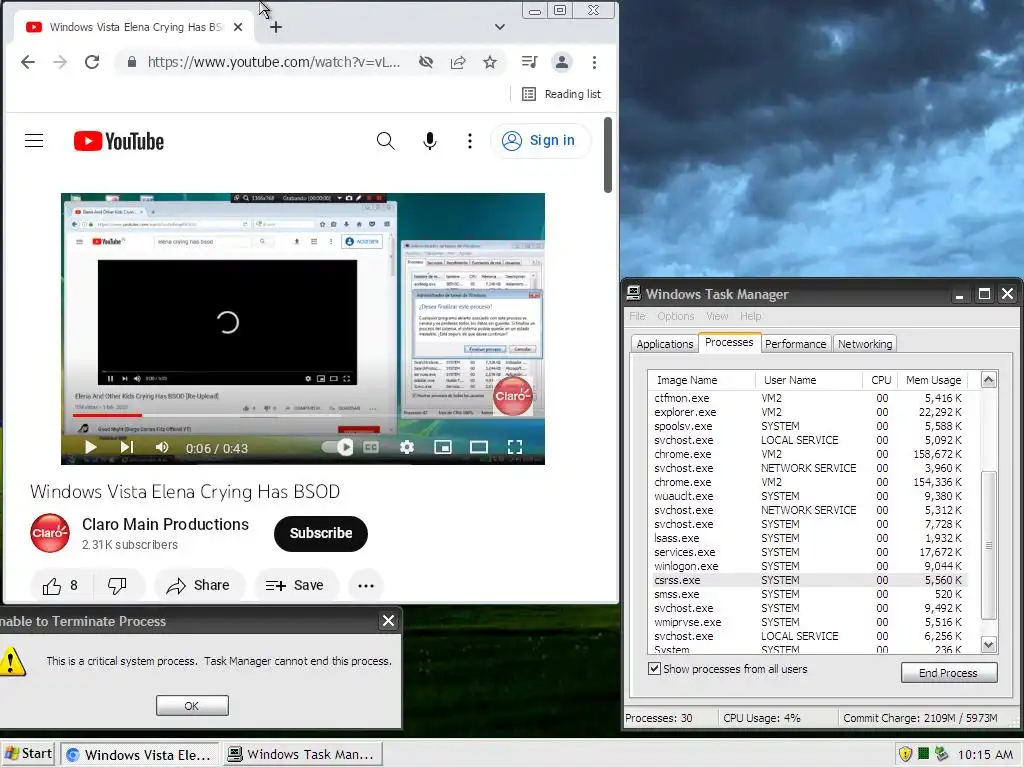Viewport: 1024px width, 768px height.
Task: Open the Windows Start menu
Action: 28,754
